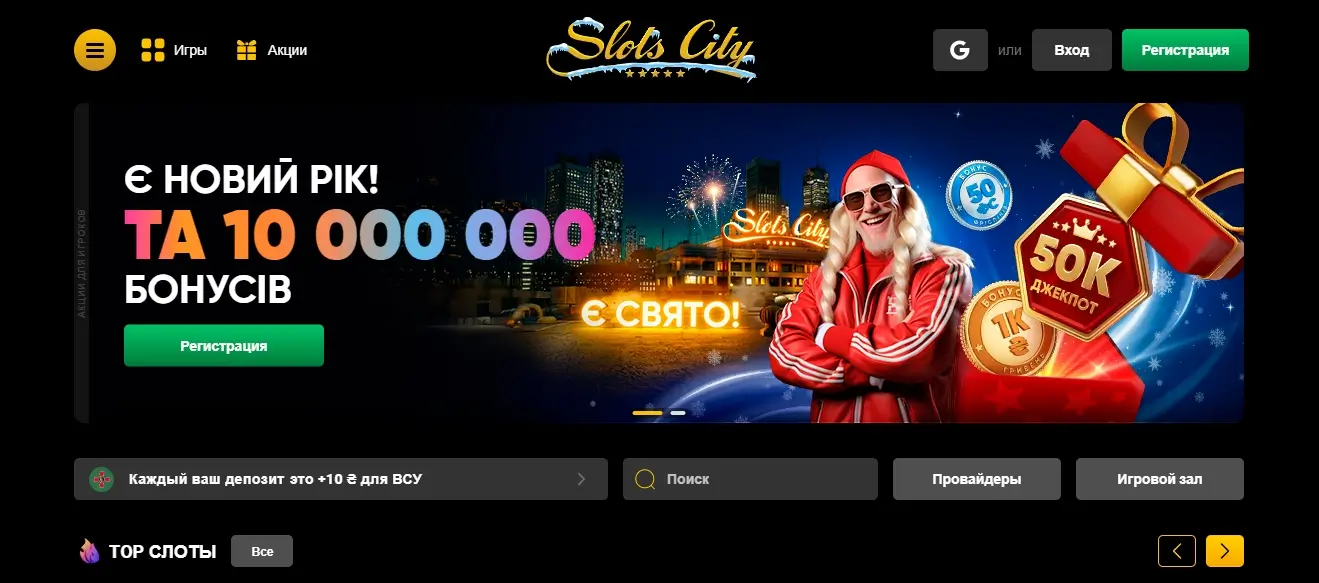Select the second banner slide indicator
Screen dimensions: 1319x583
pos(678,412)
